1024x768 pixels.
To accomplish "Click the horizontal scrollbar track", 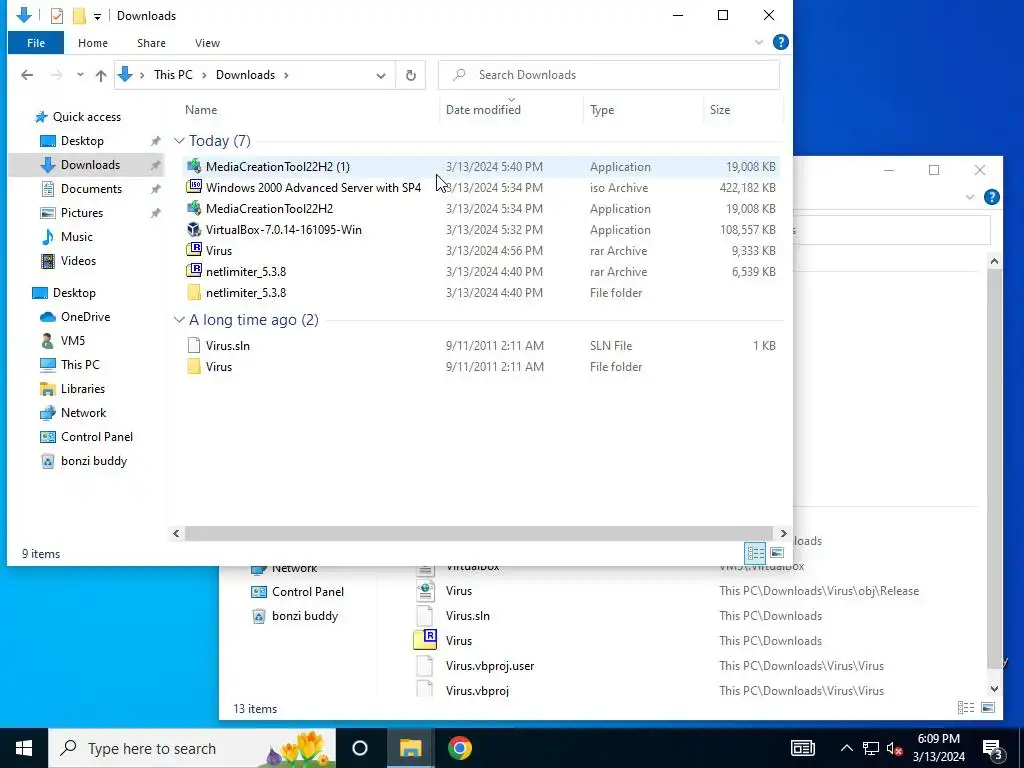I will point(479,534).
